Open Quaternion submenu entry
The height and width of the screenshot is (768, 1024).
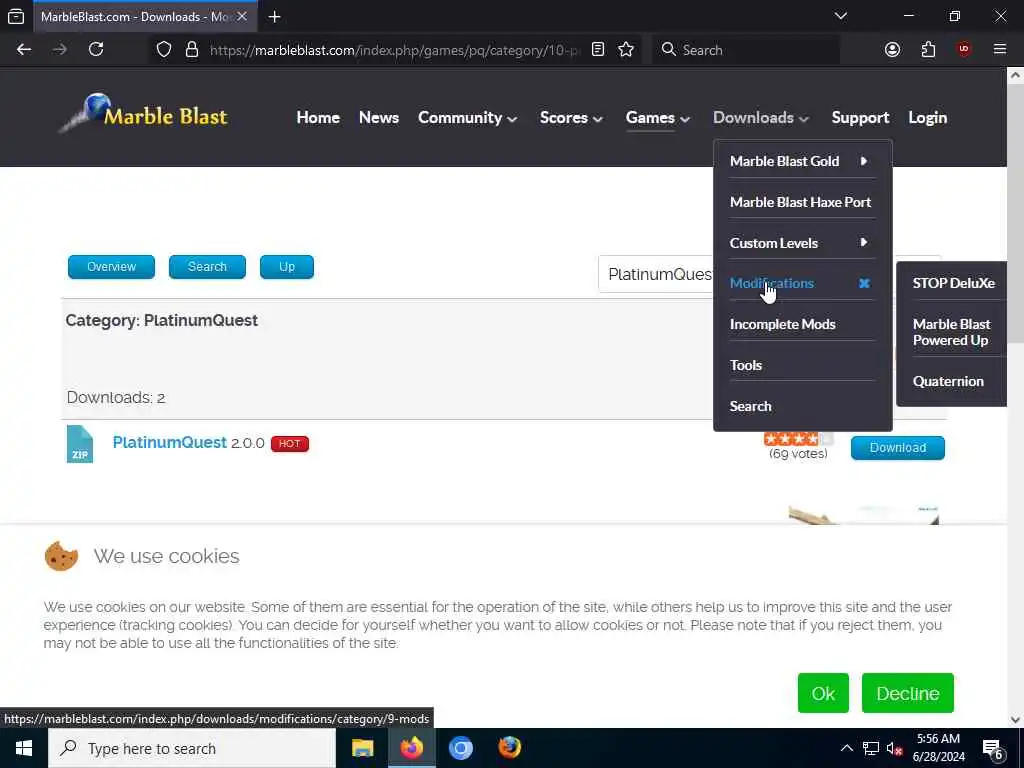coord(948,381)
